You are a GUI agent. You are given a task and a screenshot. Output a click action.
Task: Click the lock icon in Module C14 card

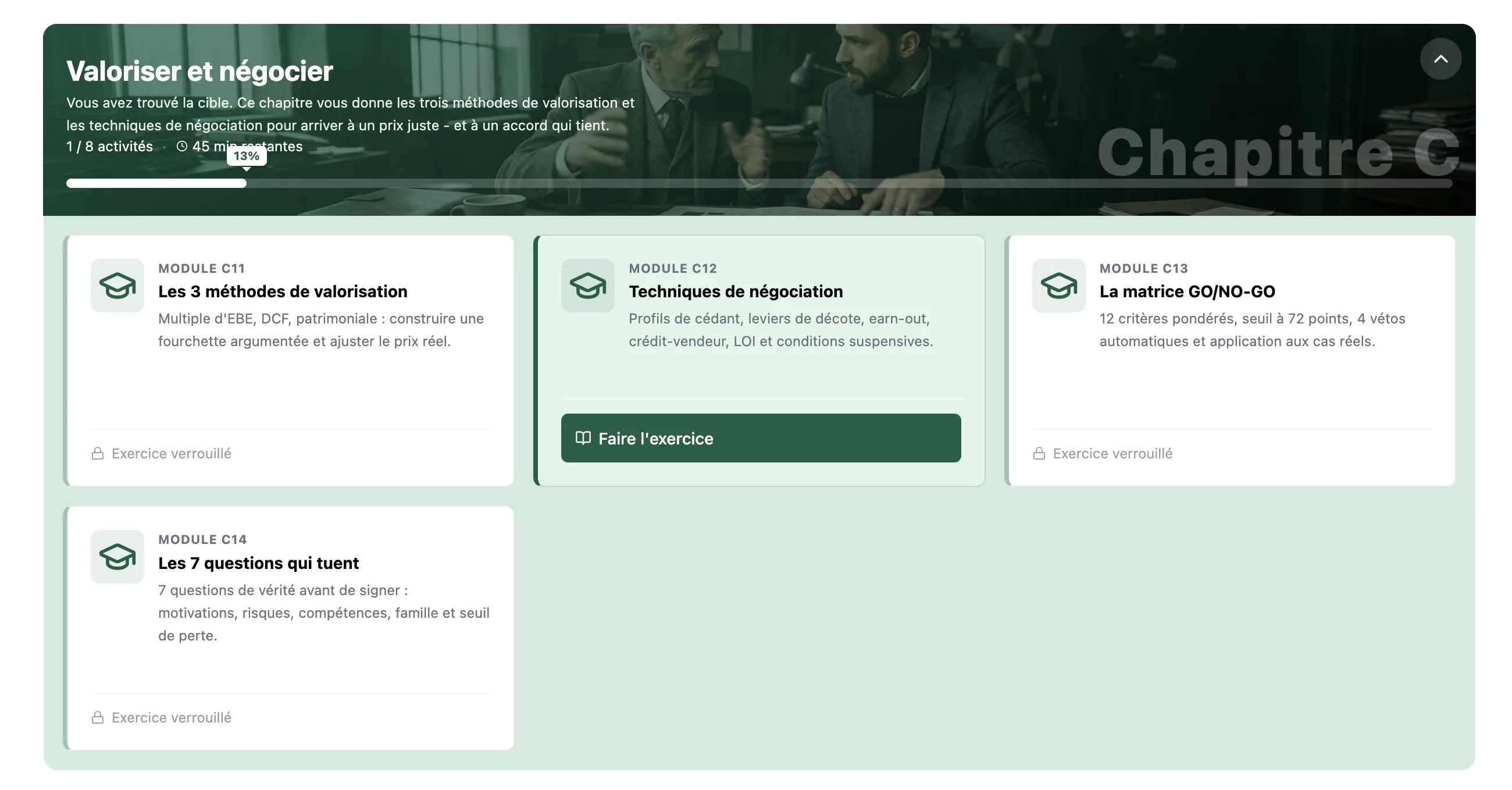pyautogui.click(x=98, y=717)
